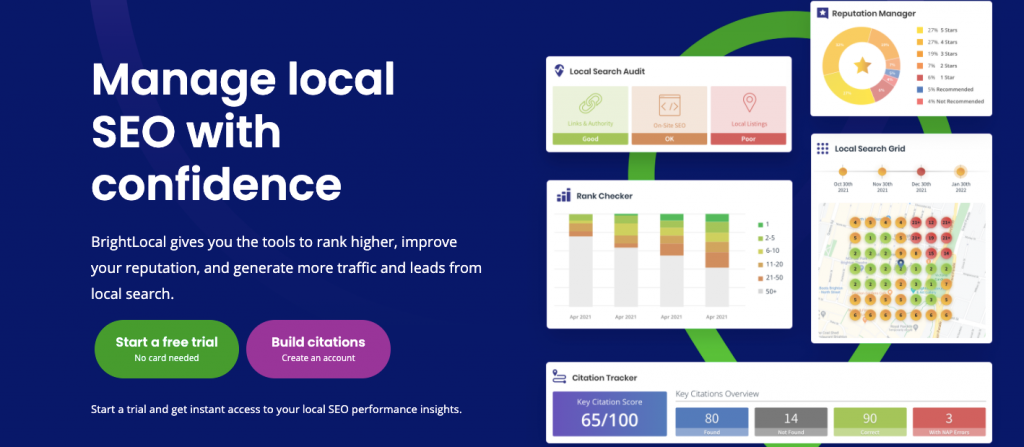
Task: Click the Manage local SEO with confidence headline
Action: 243,133
